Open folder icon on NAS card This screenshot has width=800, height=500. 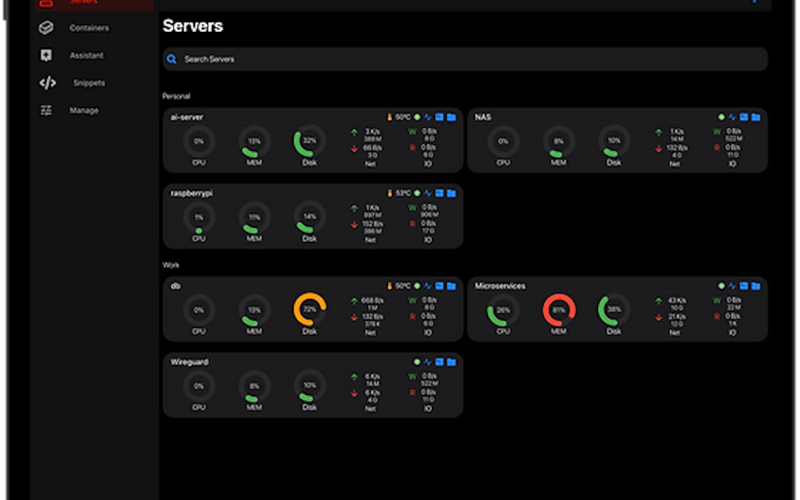tap(756, 117)
